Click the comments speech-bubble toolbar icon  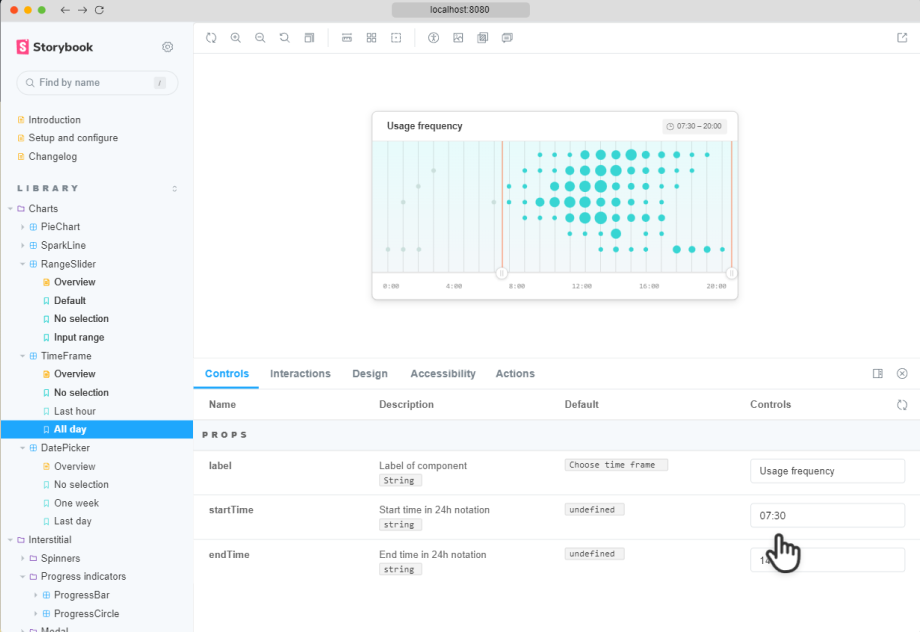click(x=508, y=38)
